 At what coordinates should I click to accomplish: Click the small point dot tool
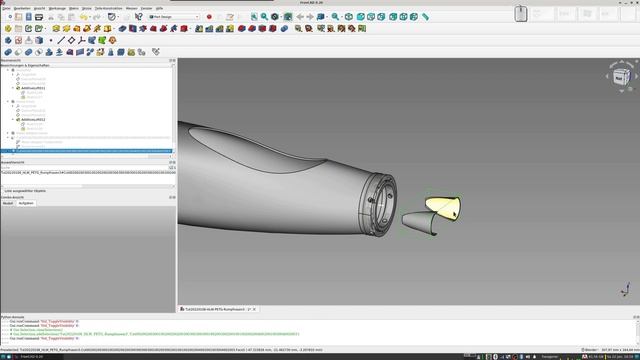[51, 40]
